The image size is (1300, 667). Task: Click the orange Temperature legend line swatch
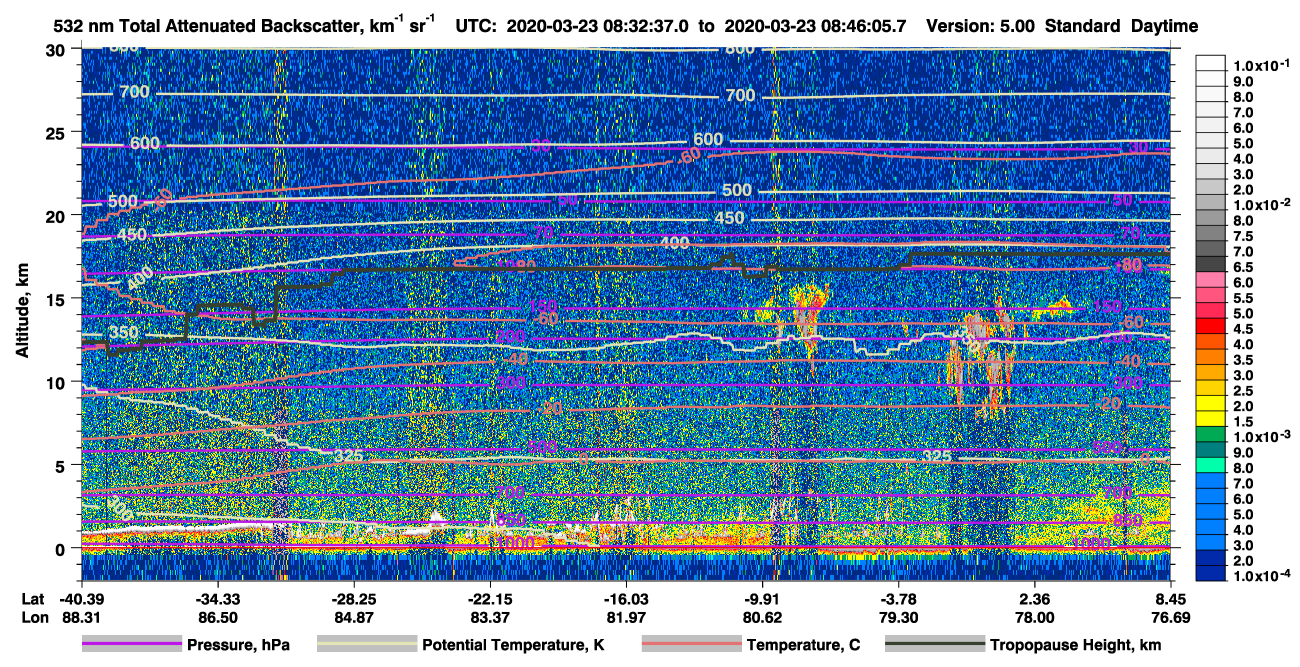click(691, 645)
